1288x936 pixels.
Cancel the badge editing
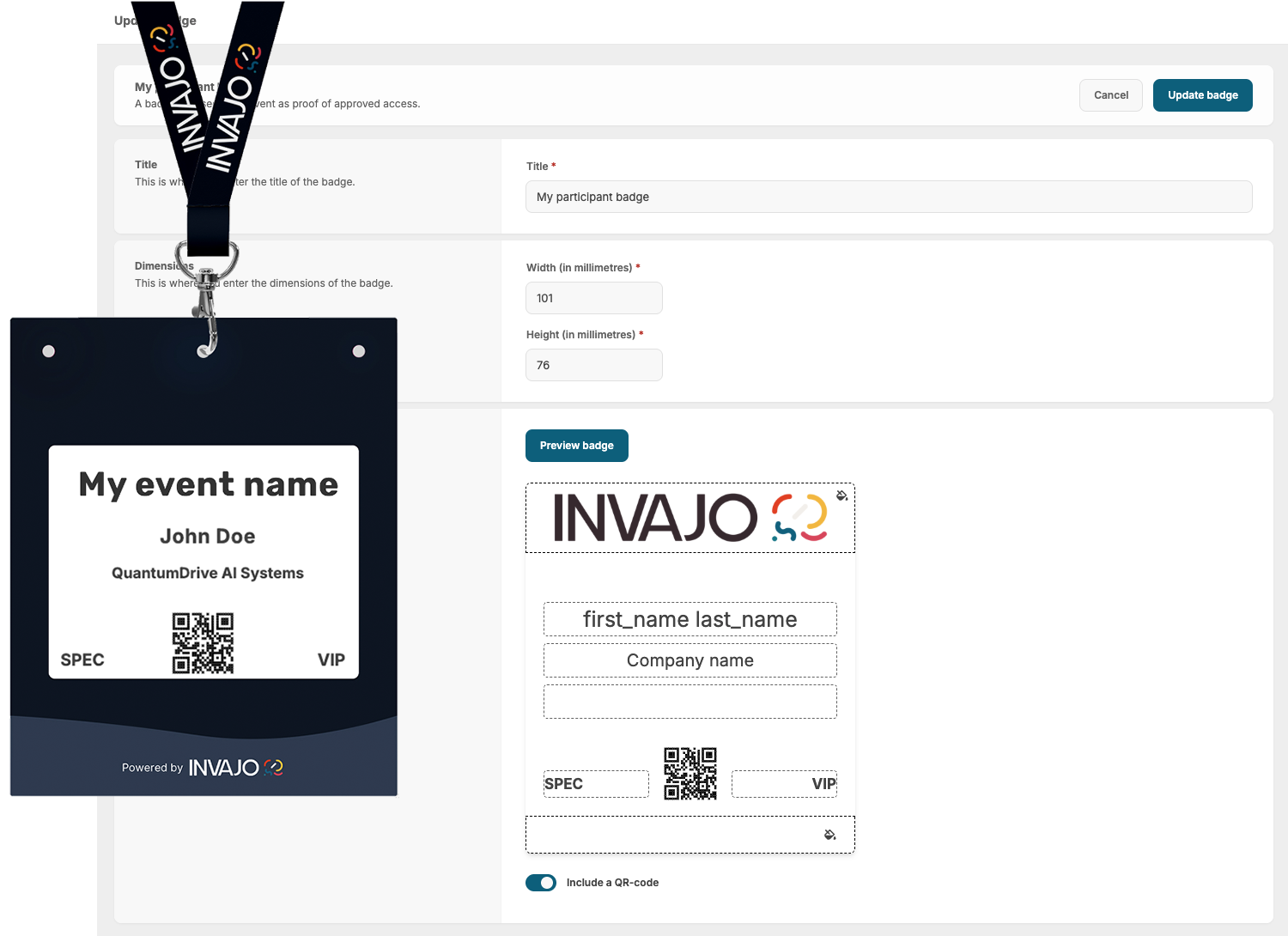tap(1111, 95)
